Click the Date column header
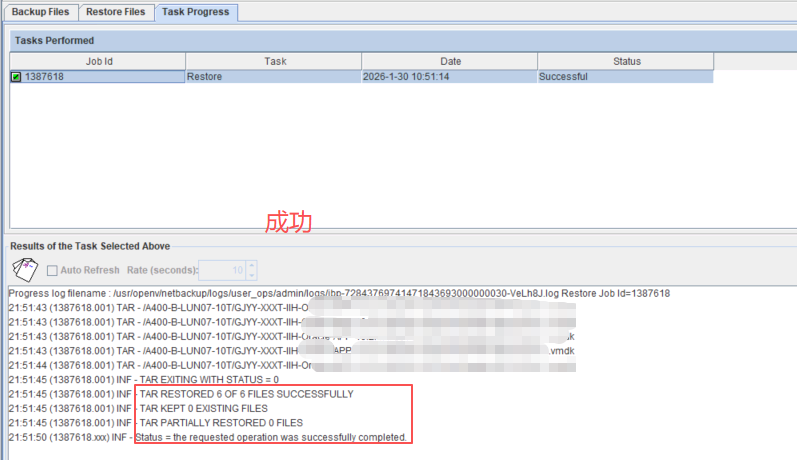Screen dimensions: 797x460 (449, 61)
